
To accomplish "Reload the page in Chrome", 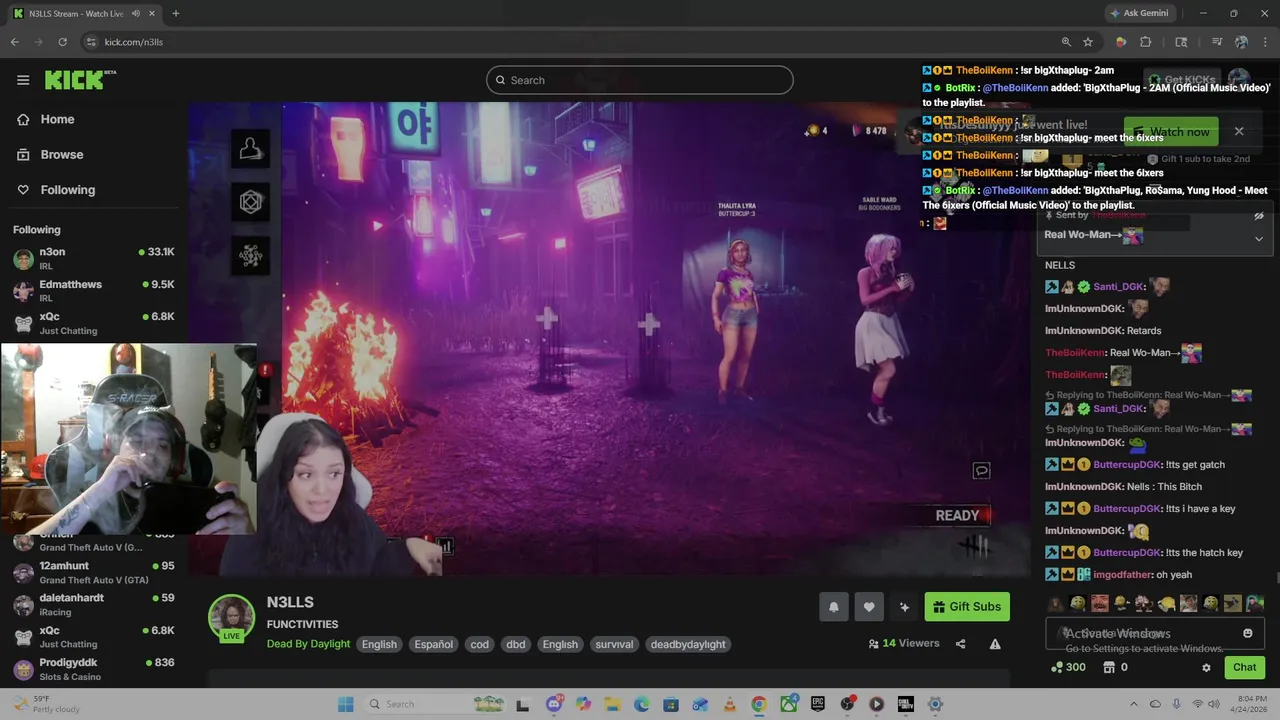I will (62, 42).
